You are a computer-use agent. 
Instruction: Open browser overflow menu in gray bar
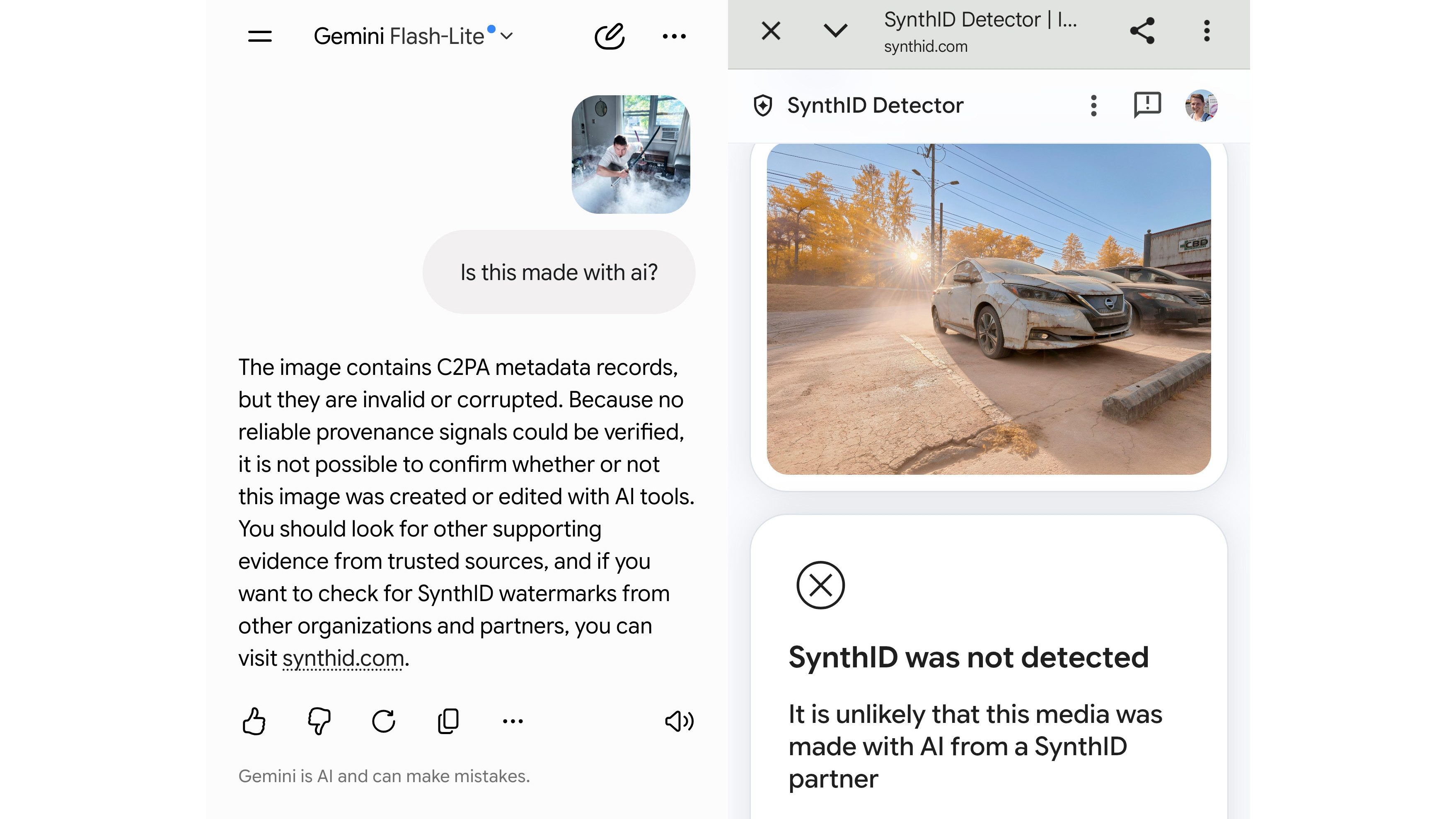1207,31
